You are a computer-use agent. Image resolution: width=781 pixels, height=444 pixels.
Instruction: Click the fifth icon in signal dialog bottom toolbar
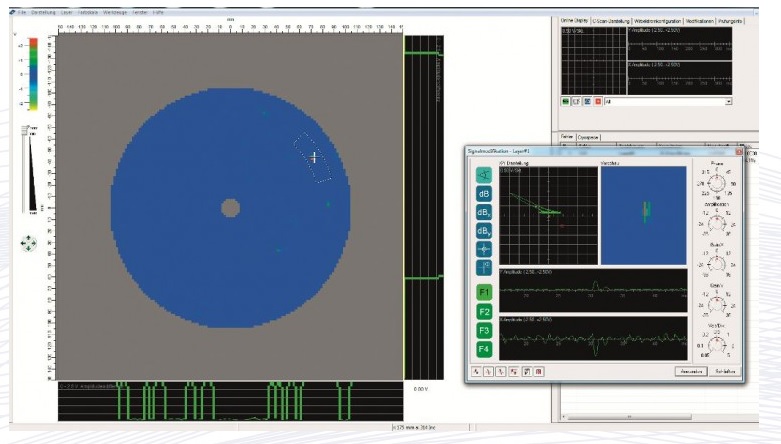(526, 372)
